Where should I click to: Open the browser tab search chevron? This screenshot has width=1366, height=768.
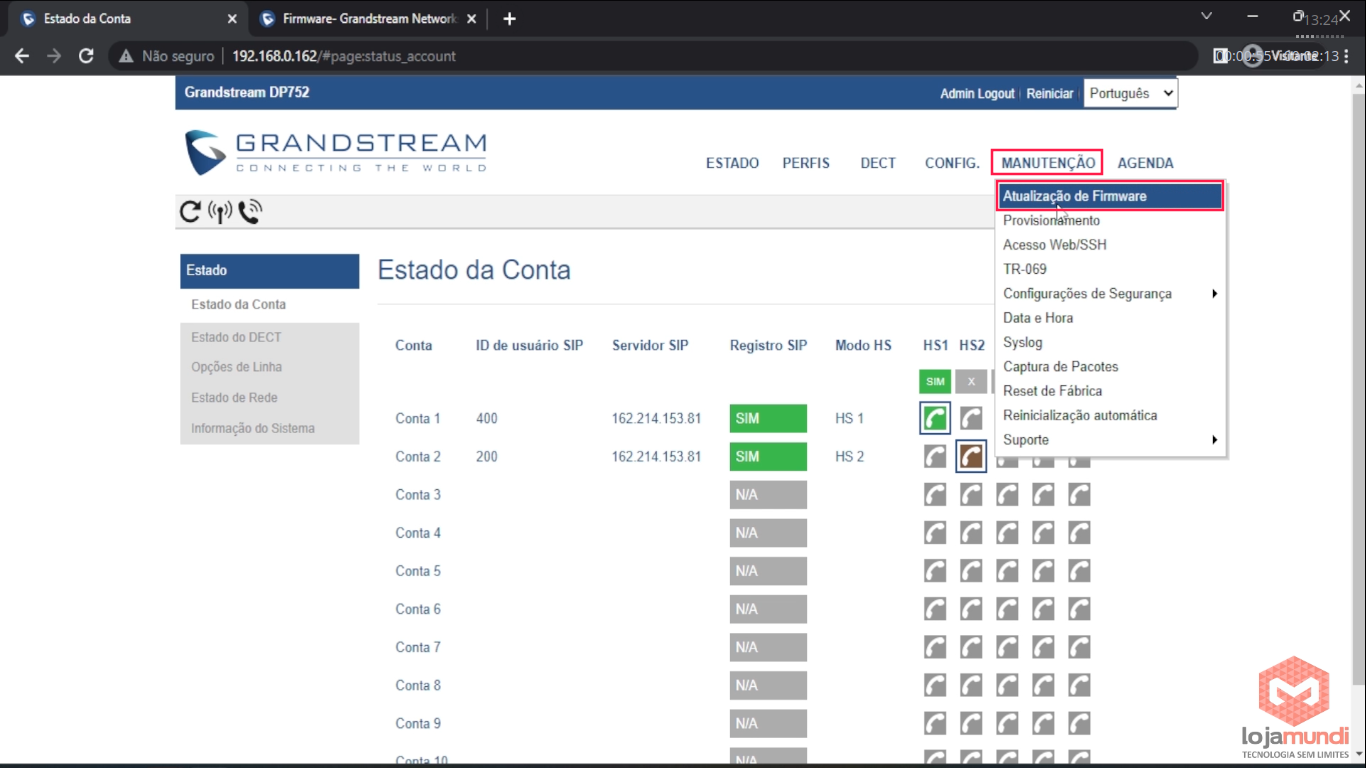(x=1206, y=17)
